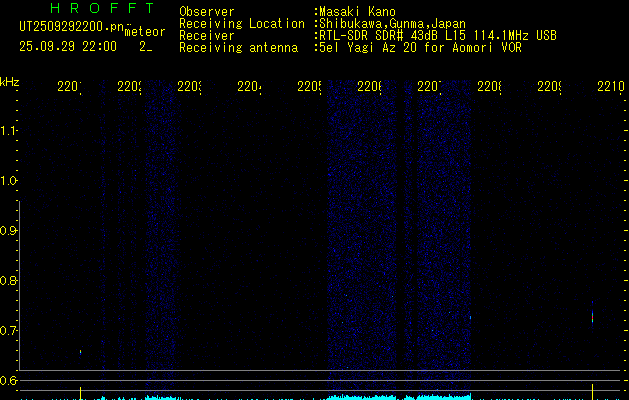Image resolution: width=629 pixels, height=400 pixels.
Task: Select the 5el Yagi antenna description
Action: (x=420, y=48)
